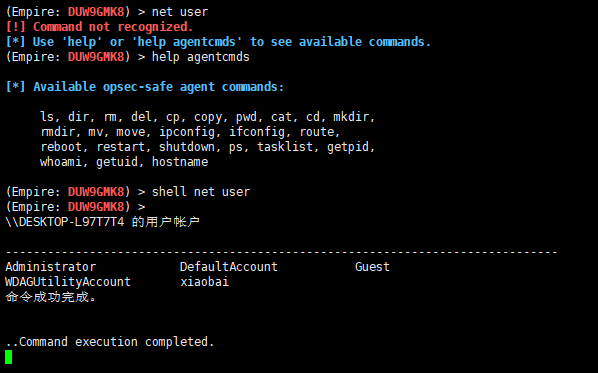Click the red agent name DUW9GMK8 on first line
Image resolution: width=598 pixels, height=373 pixels.
(96, 12)
